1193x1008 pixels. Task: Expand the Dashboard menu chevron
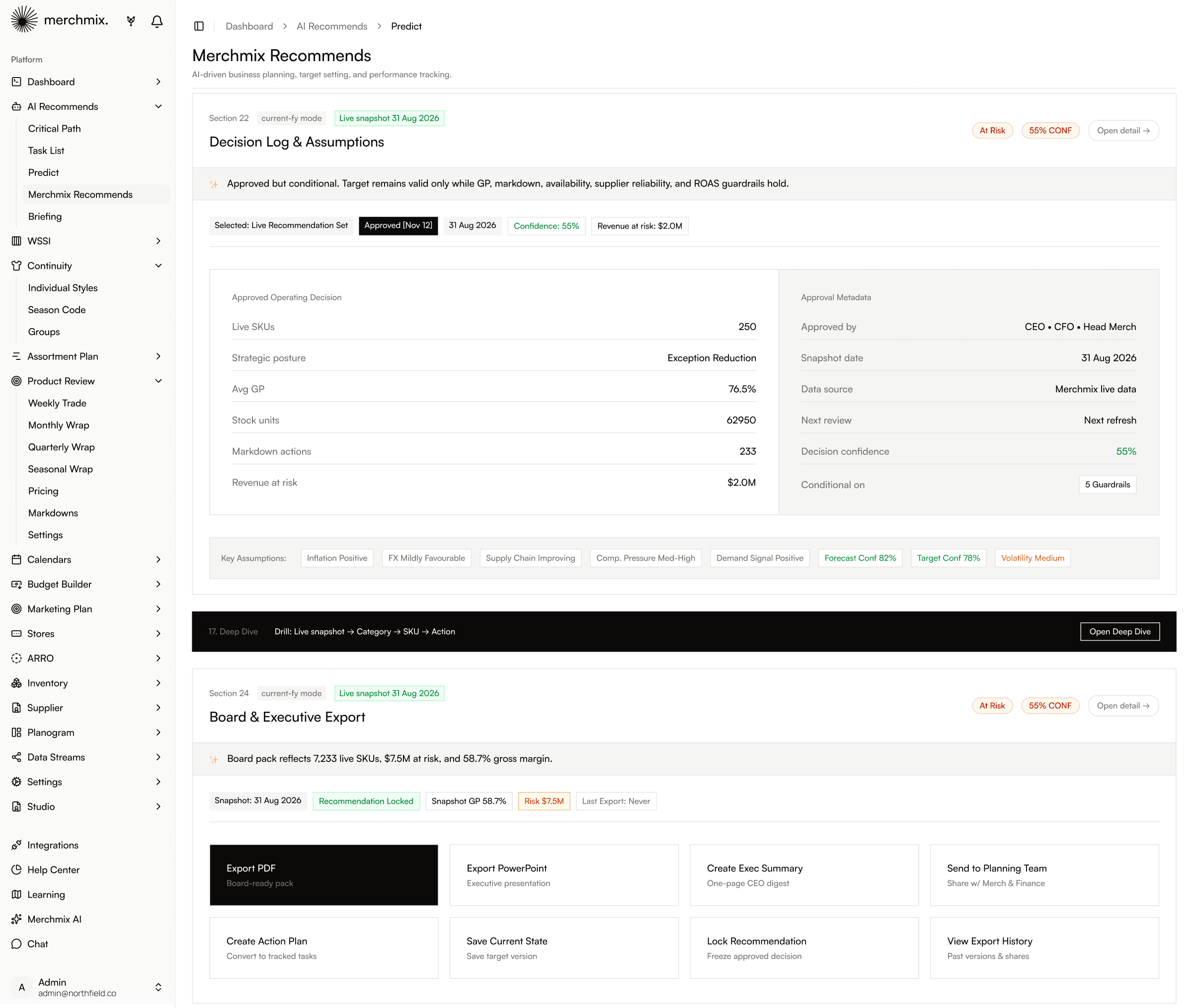click(x=158, y=82)
